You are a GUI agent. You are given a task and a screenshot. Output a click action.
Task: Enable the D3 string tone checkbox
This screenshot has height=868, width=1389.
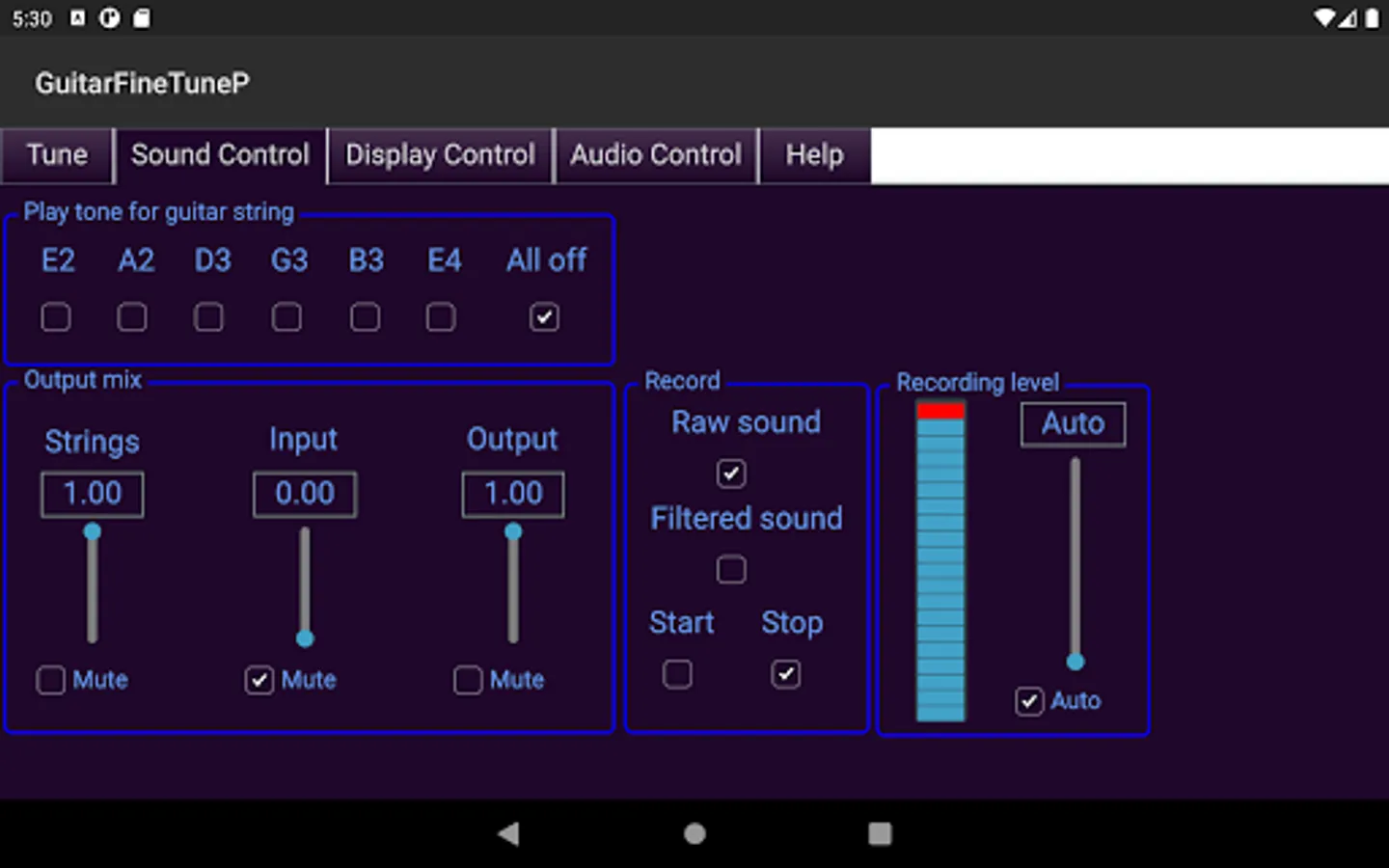click(208, 317)
